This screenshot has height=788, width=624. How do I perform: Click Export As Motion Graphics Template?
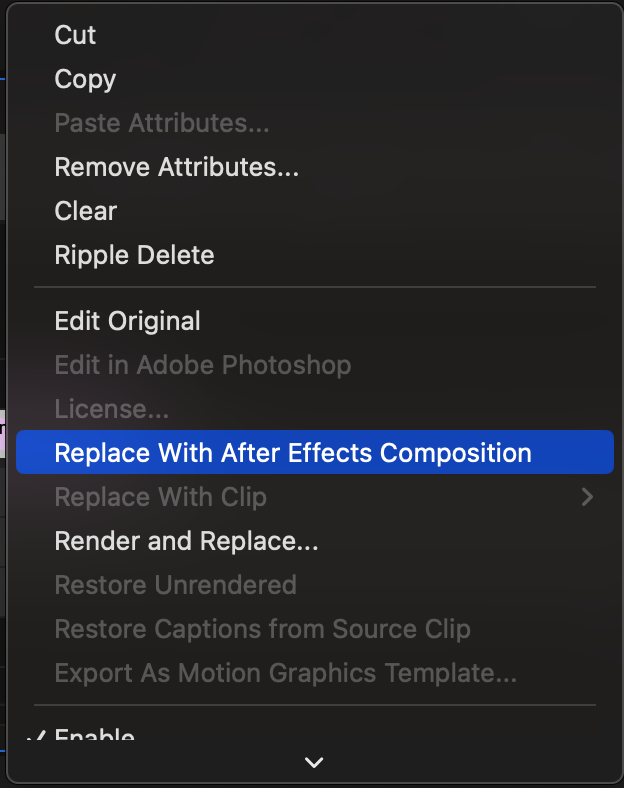(x=285, y=673)
